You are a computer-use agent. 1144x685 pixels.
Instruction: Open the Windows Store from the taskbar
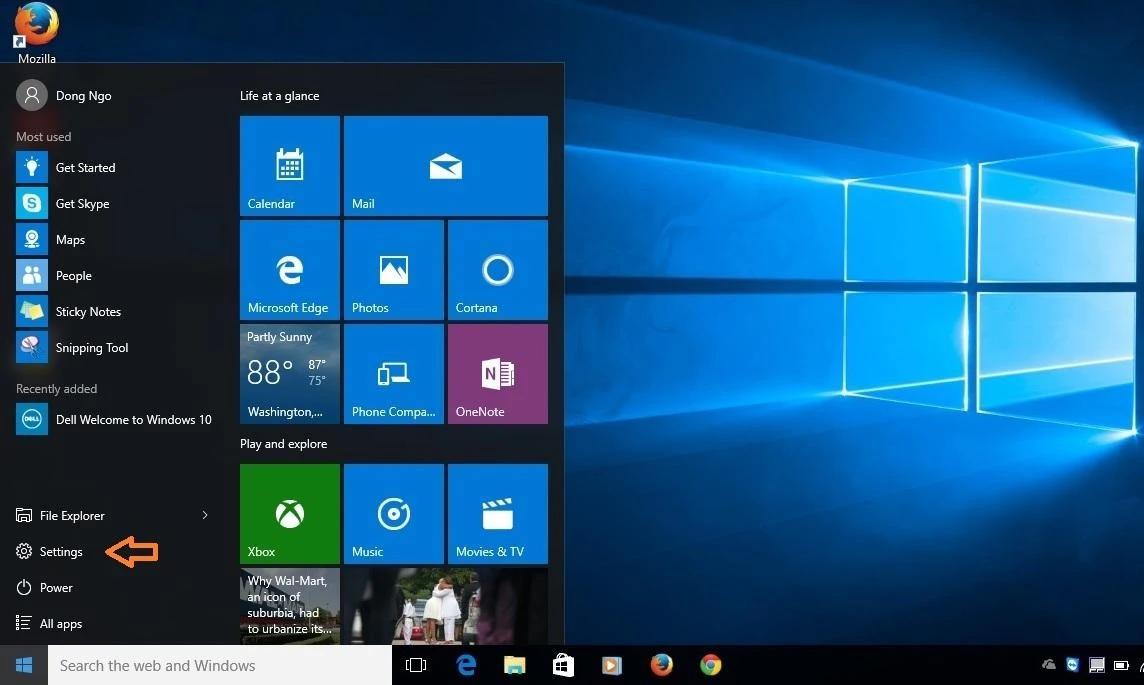(x=563, y=664)
